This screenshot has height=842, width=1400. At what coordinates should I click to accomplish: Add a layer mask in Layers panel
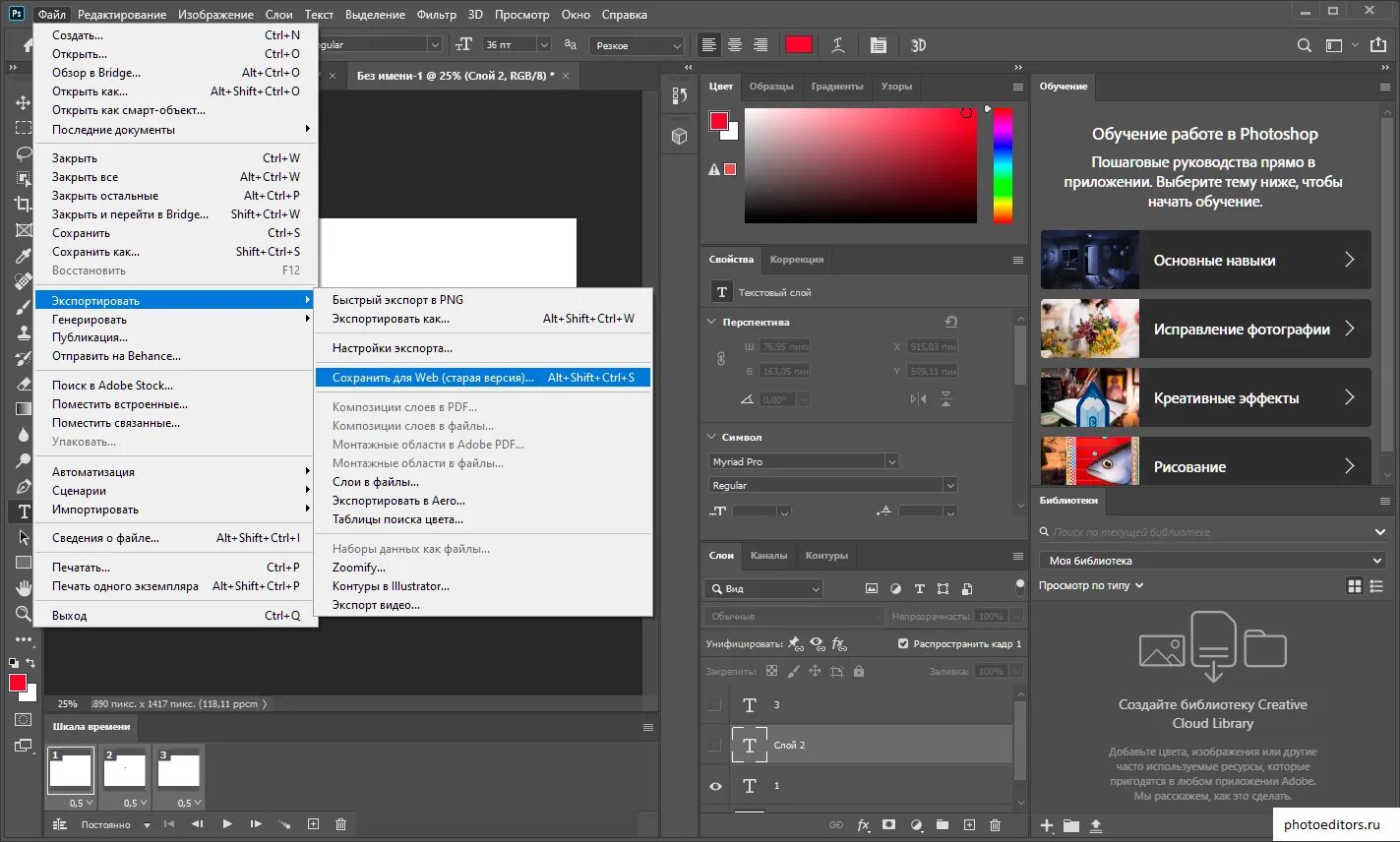[889, 825]
